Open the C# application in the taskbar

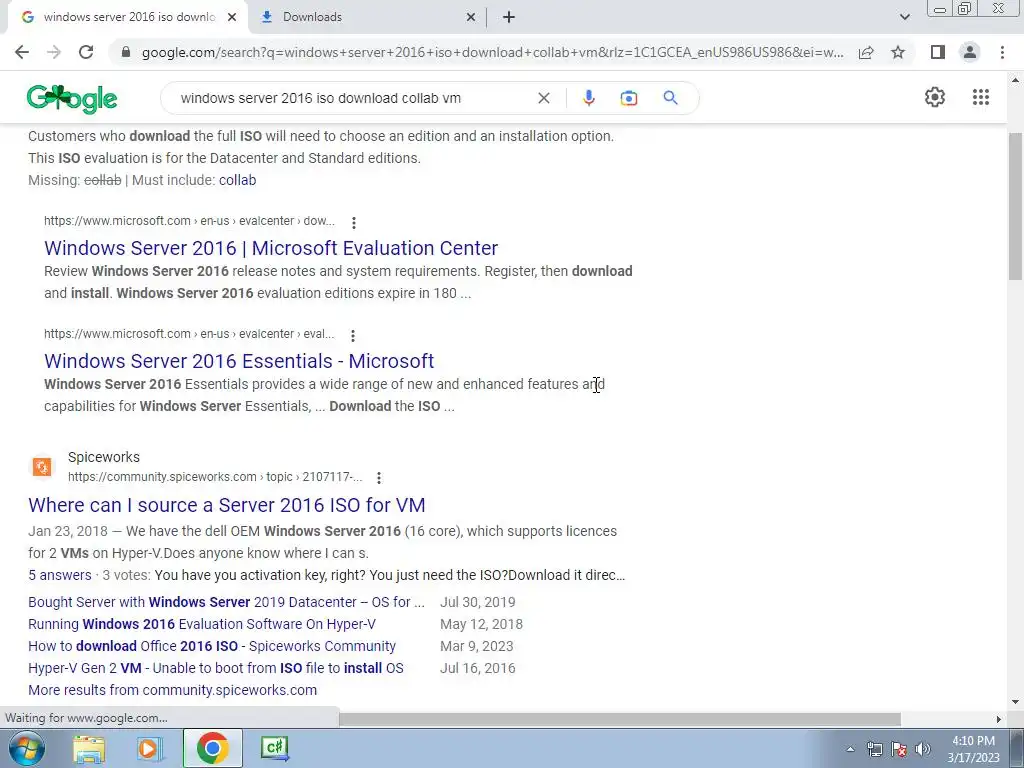274,748
